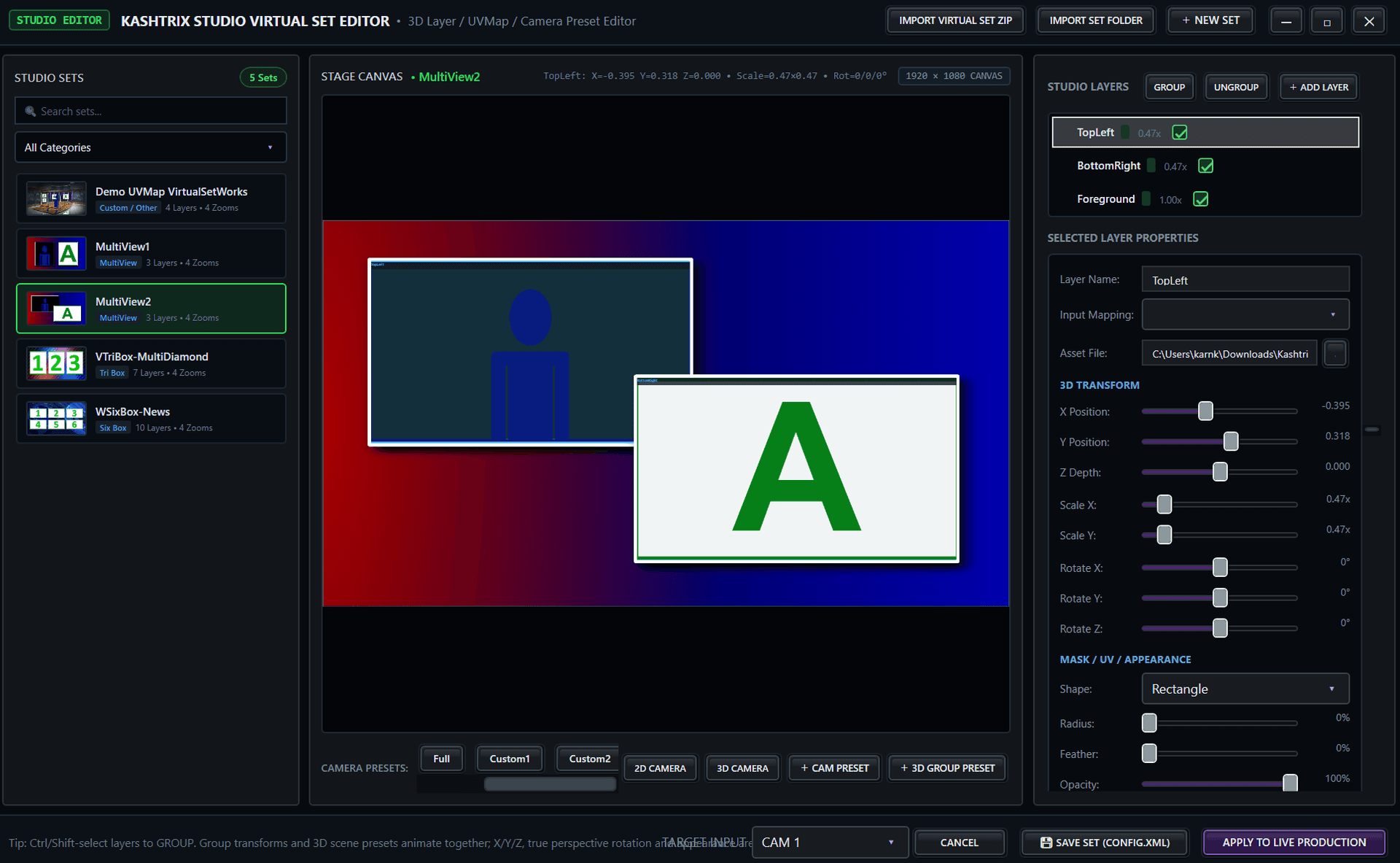Click the Scale X slider handle
This screenshot has width=1400, height=863.
(1164, 504)
